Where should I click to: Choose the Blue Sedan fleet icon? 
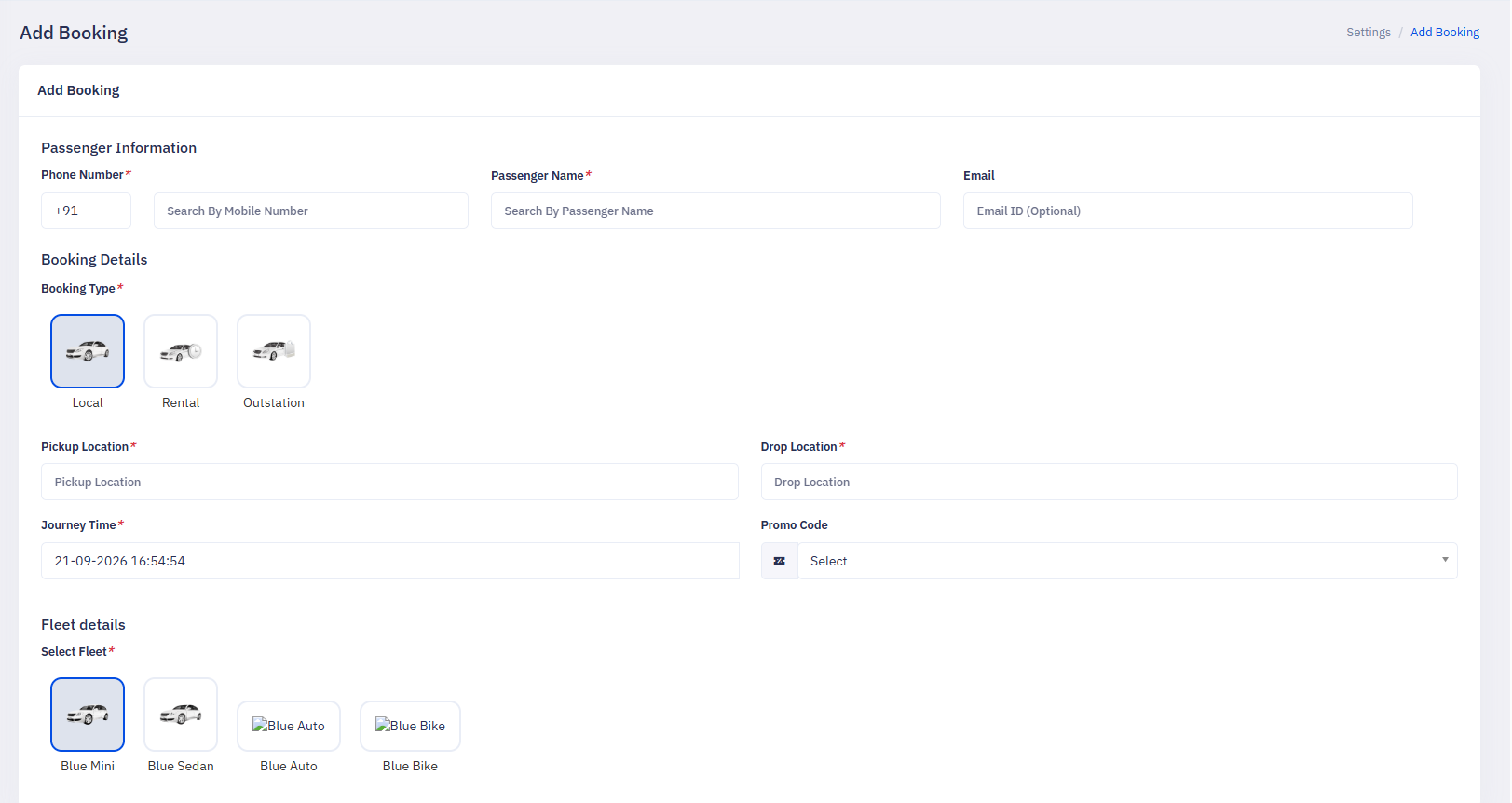point(181,715)
